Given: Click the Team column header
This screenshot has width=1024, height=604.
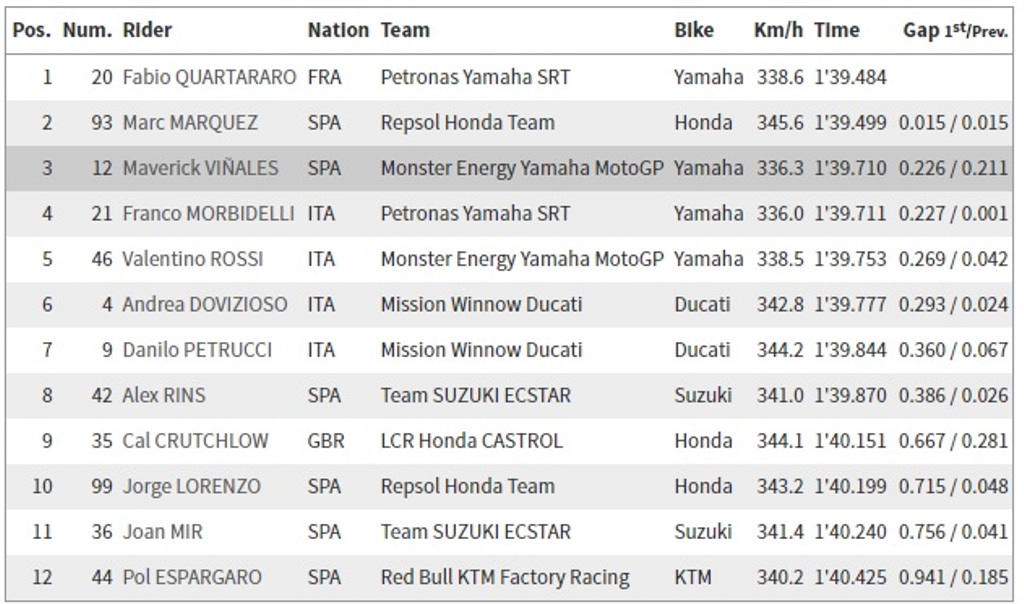Looking at the screenshot, I should (405, 30).
